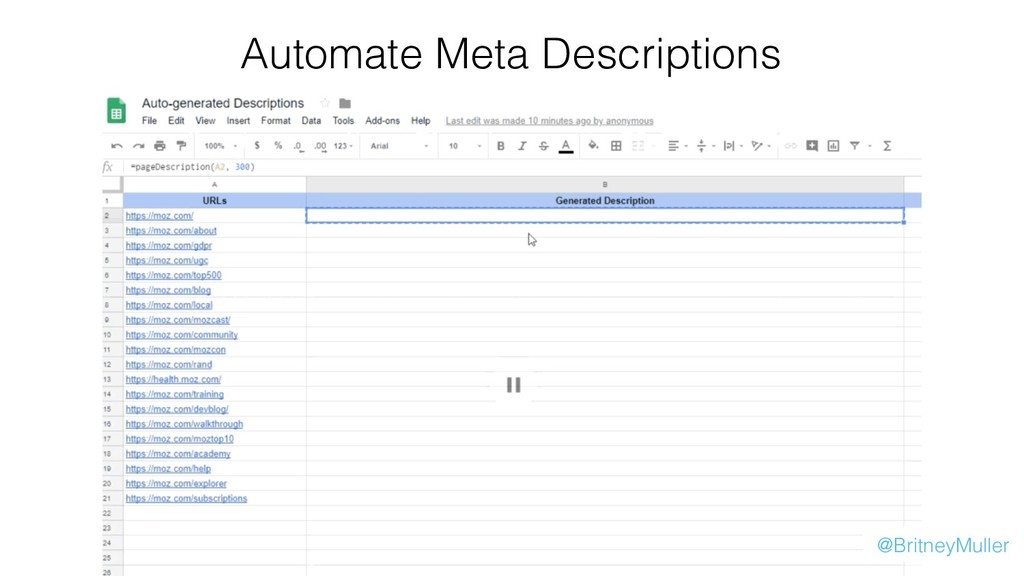This screenshot has width=1024, height=576.
Task: Click the last edit history link
Action: [549, 121]
